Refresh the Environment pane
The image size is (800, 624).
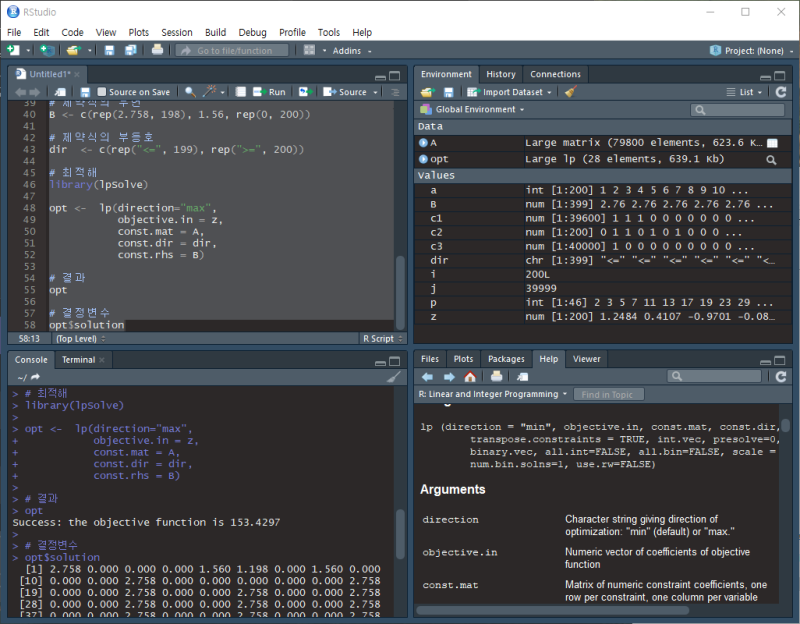pyautogui.click(x=781, y=92)
